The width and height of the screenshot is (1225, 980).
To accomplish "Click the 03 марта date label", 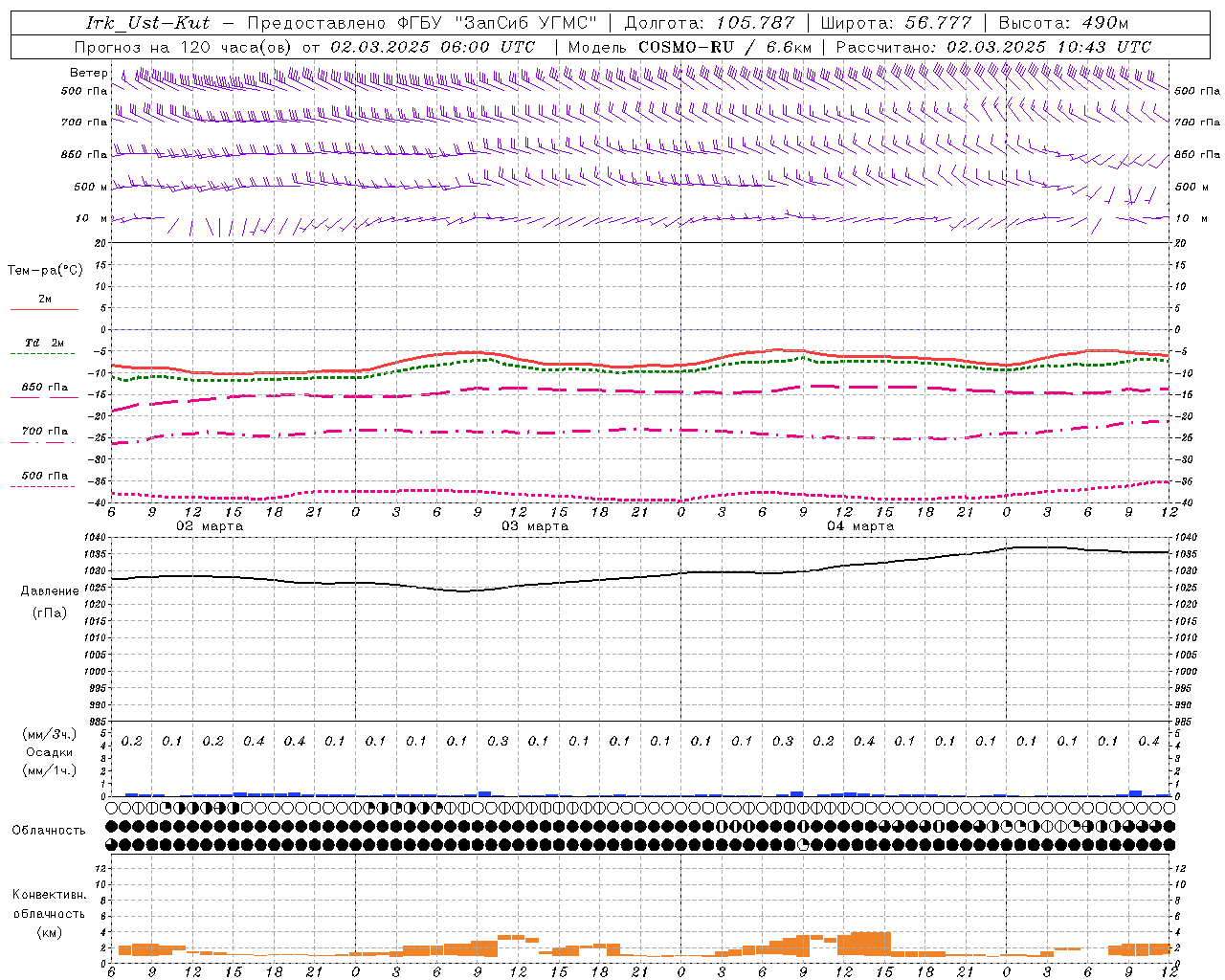I will pos(535,526).
